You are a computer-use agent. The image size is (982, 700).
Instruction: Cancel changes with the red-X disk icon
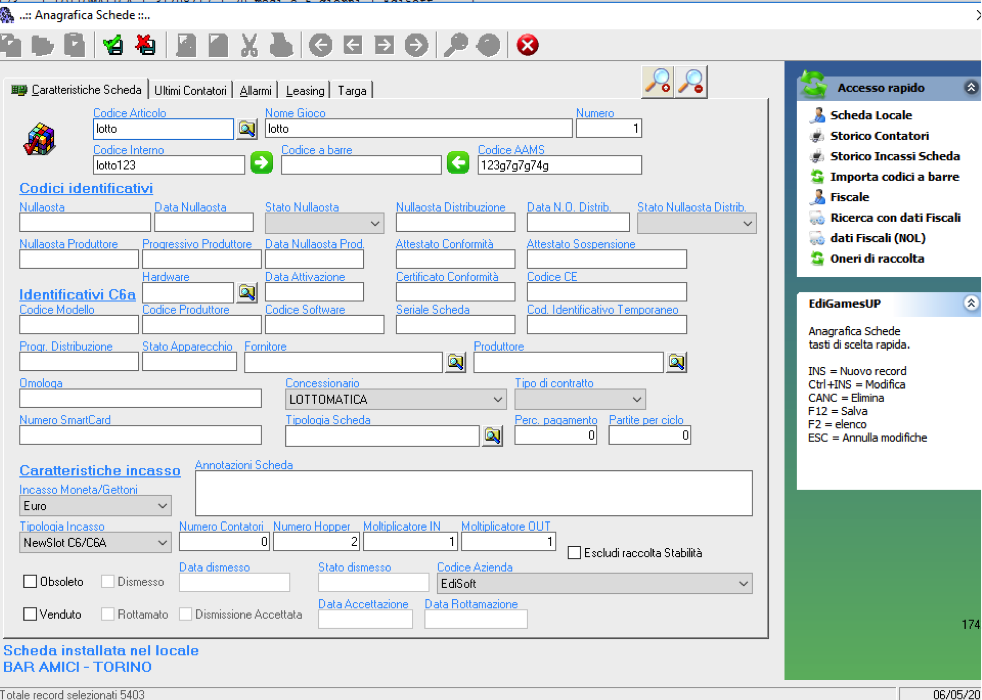145,45
